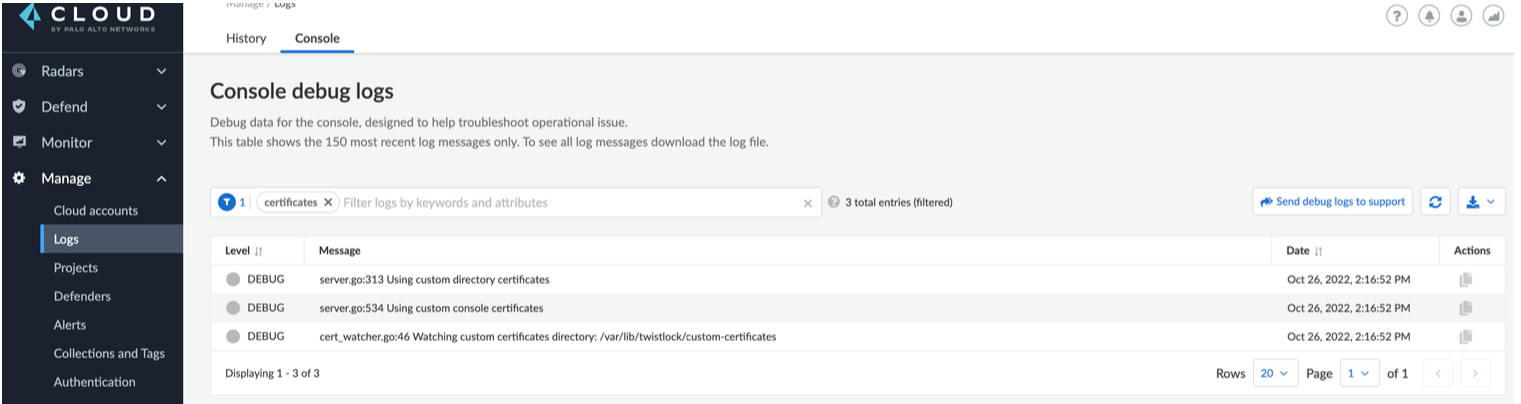Clear the log filter field
Image resolution: width=1521 pixels, height=404 pixels.
pyautogui.click(x=808, y=203)
